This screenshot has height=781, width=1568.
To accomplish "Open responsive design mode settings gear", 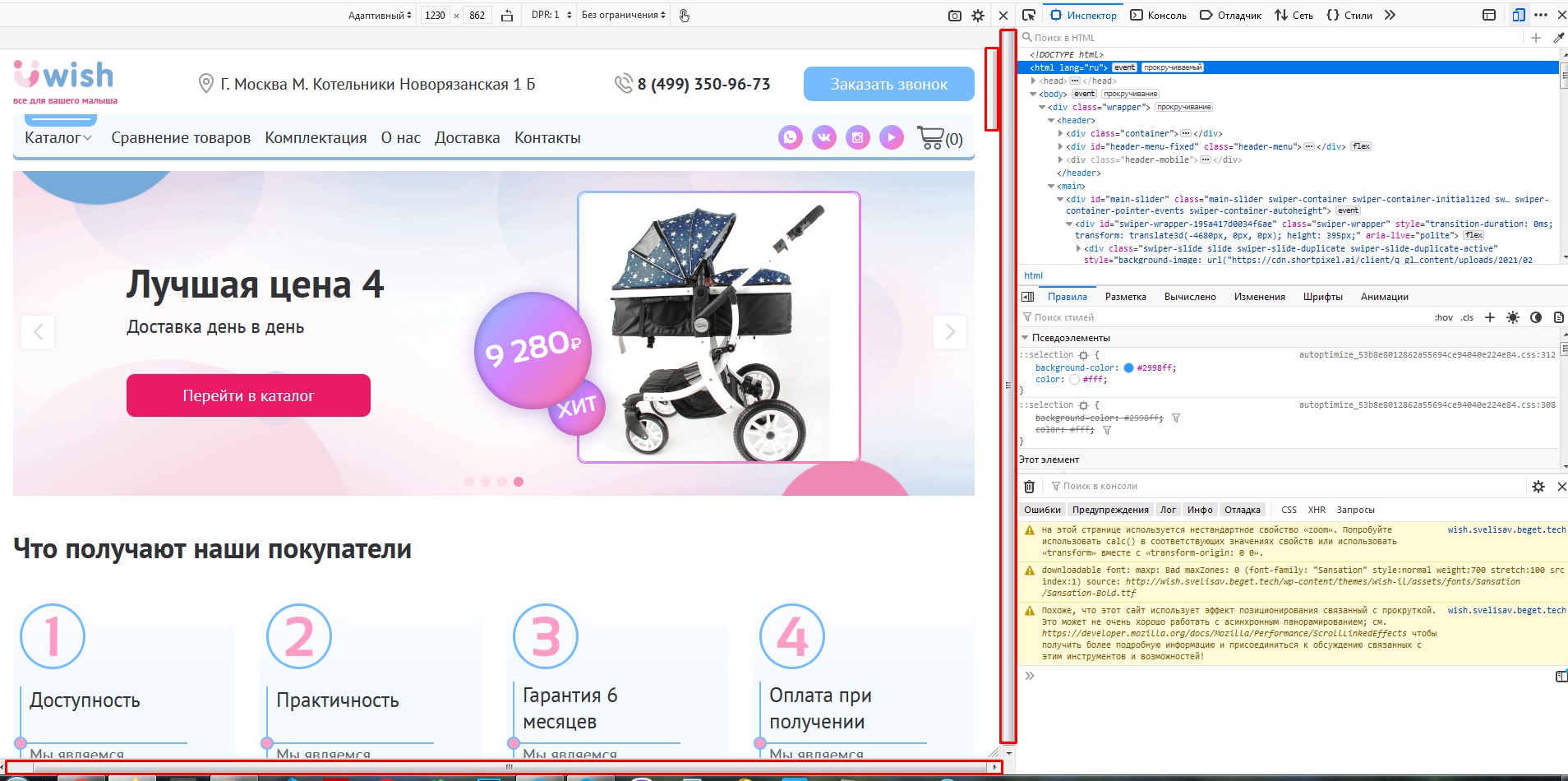I will (x=978, y=16).
